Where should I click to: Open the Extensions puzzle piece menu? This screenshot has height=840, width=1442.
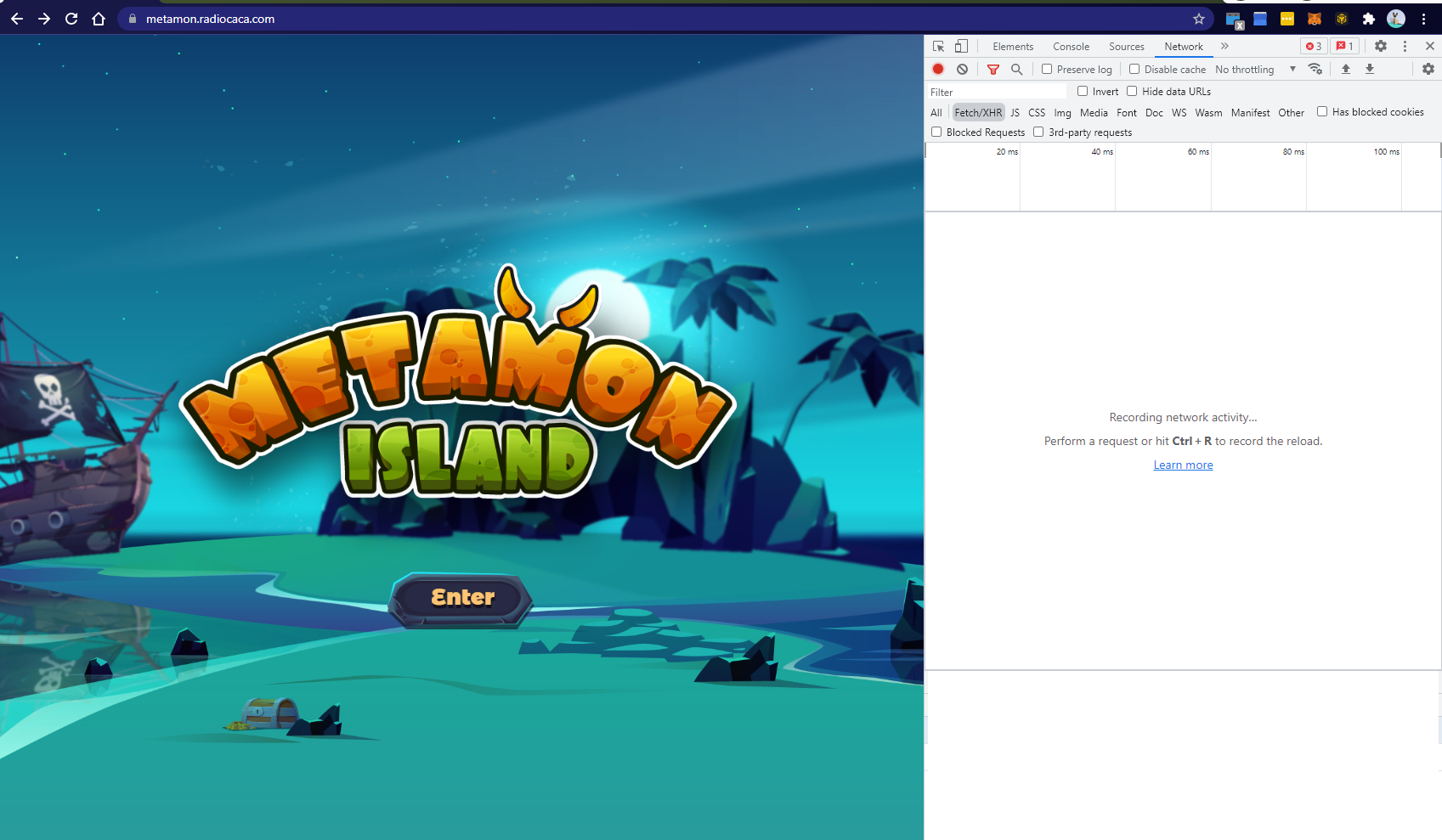[x=1368, y=19]
